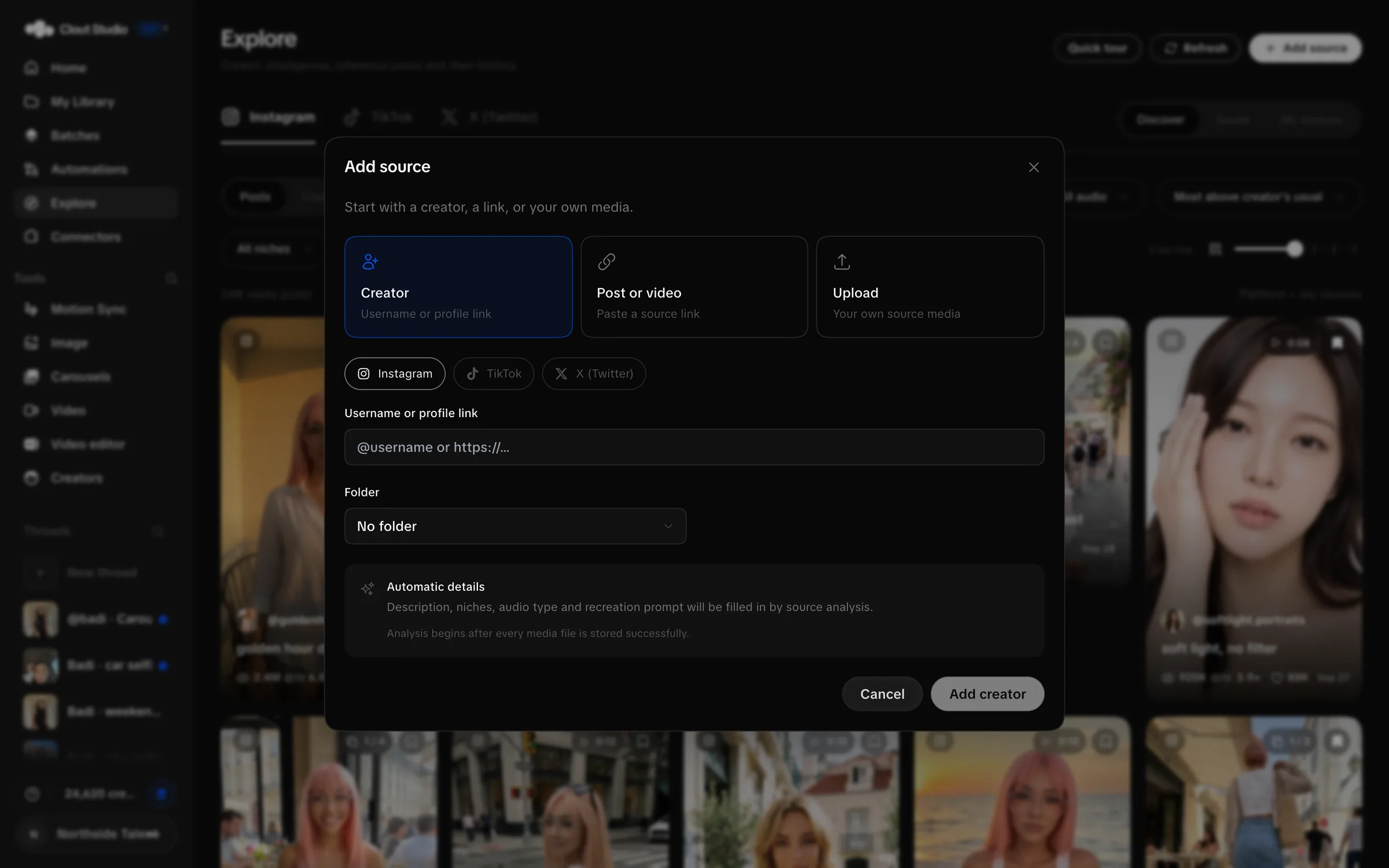Click the folder dropdown chevron
Viewport: 1389px width, 868px height.
pos(668,526)
